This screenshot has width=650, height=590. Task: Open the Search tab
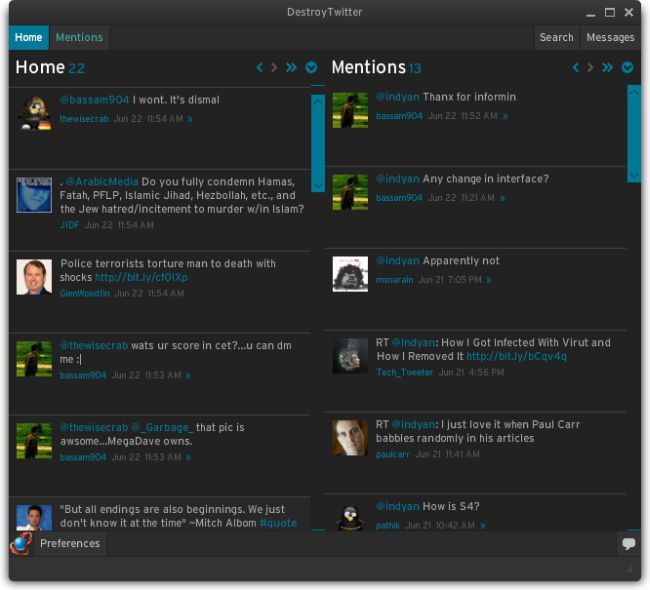[x=556, y=37]
